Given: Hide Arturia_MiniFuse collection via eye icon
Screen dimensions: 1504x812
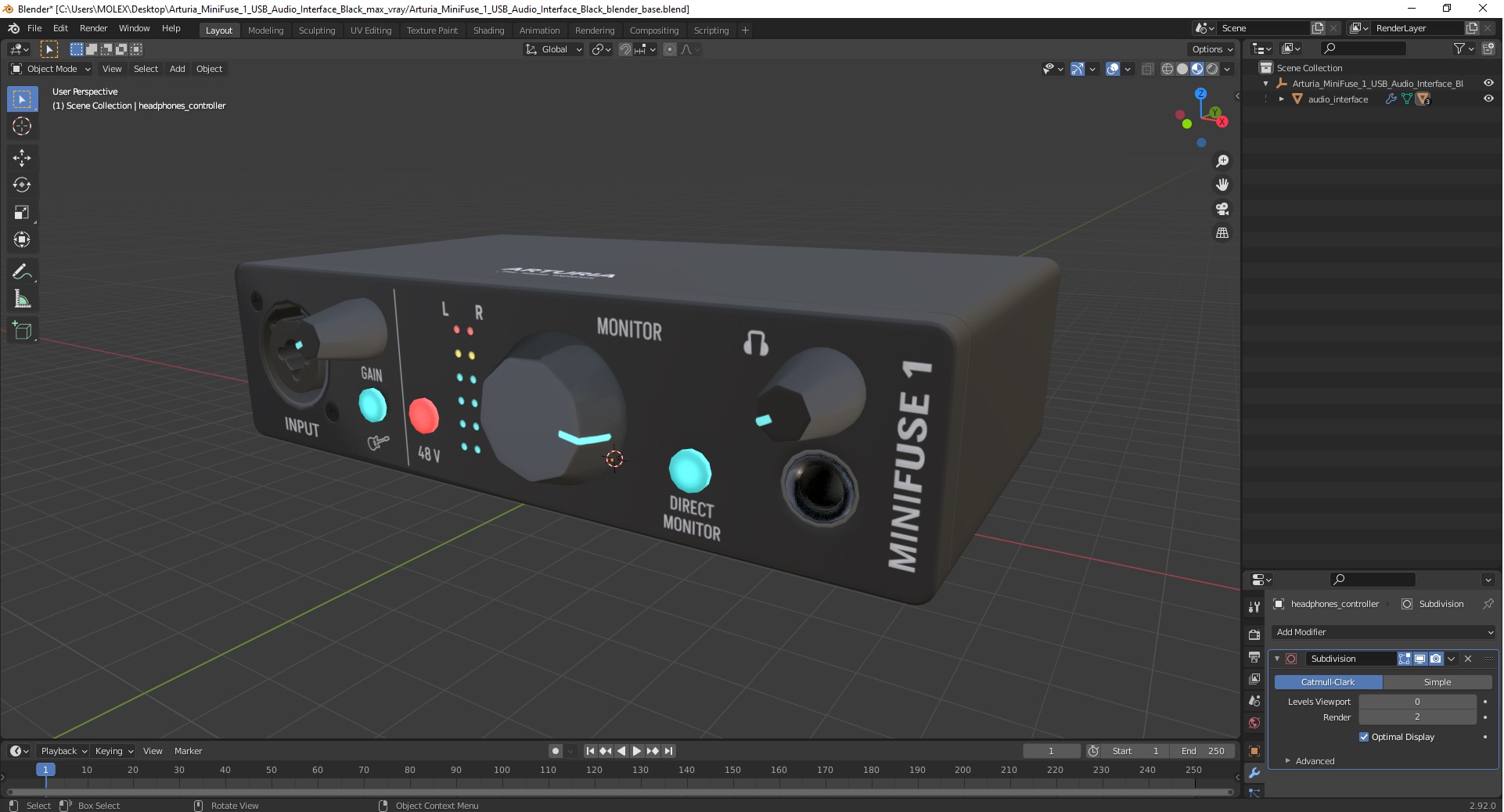Looking at the screenshot, I should 1488,84.
